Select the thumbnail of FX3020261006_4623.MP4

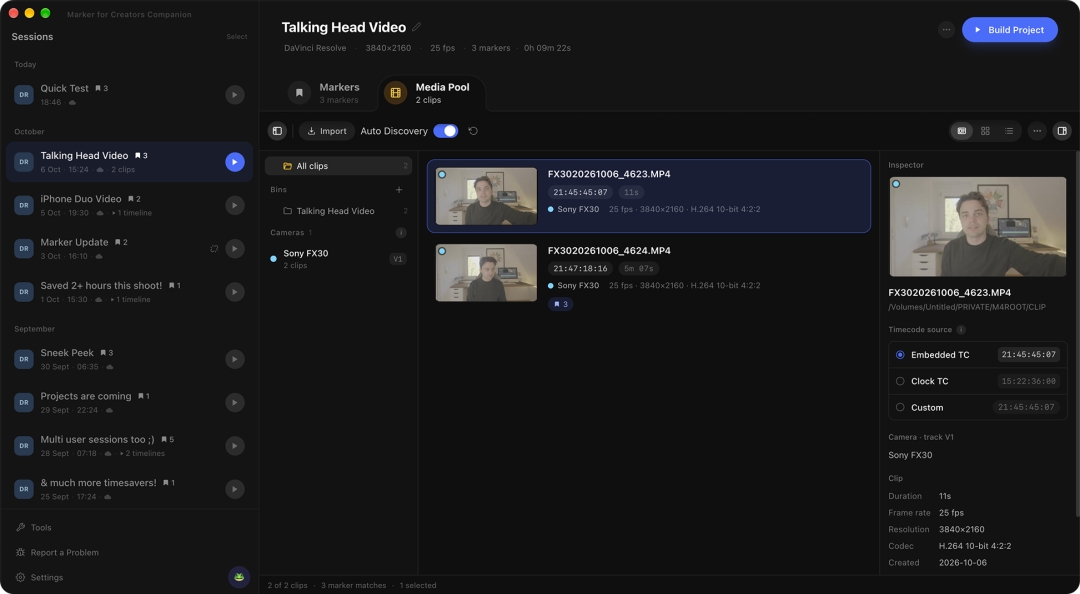486,196
